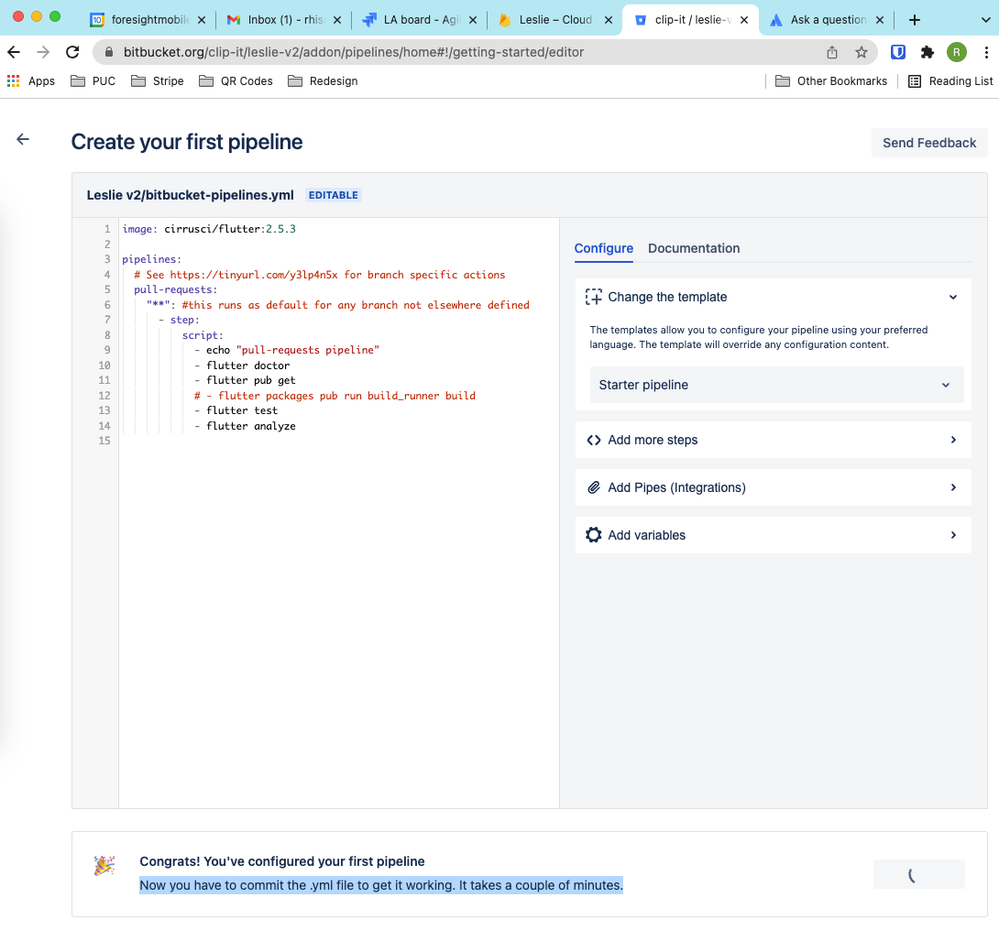Switch to the Configure tab
The width and height of the screenshot is (999, 939).
603,248
